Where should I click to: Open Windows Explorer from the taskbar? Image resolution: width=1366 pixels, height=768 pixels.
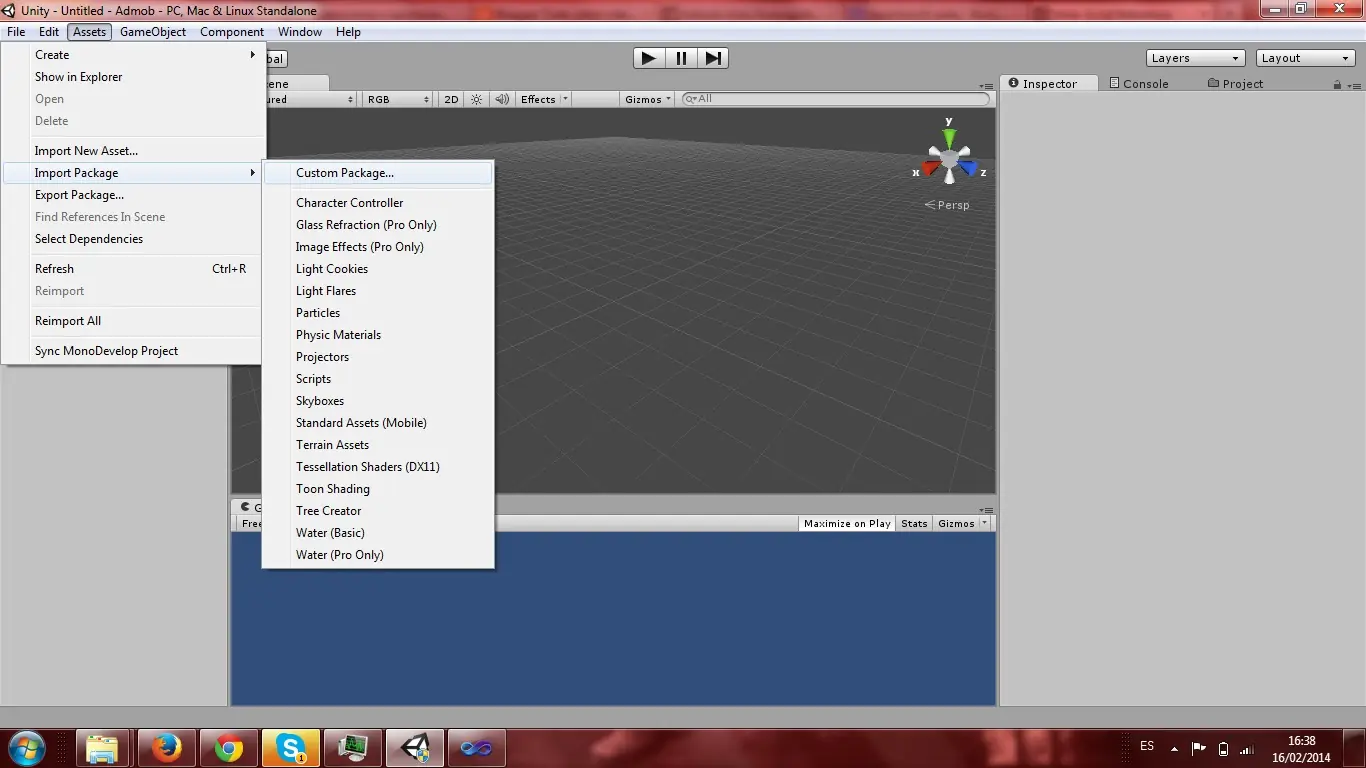(102, 748)
